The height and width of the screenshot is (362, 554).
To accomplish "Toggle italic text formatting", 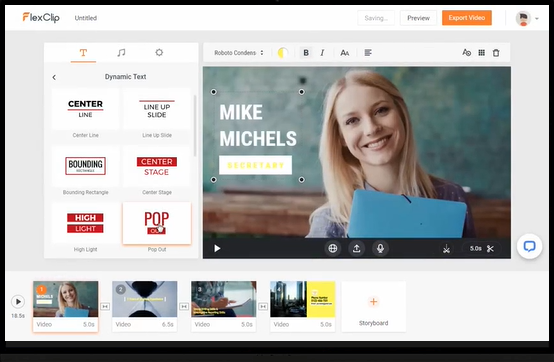I will 322,53.
